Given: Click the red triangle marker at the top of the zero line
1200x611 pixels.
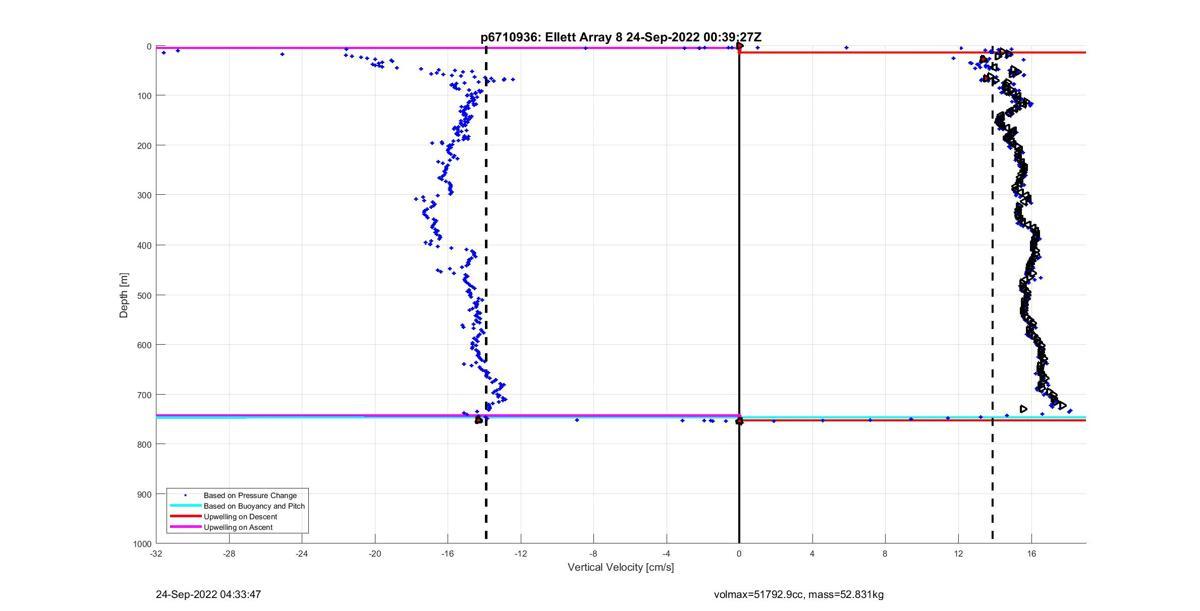Looking at the screenshot, I should (739, 46).
